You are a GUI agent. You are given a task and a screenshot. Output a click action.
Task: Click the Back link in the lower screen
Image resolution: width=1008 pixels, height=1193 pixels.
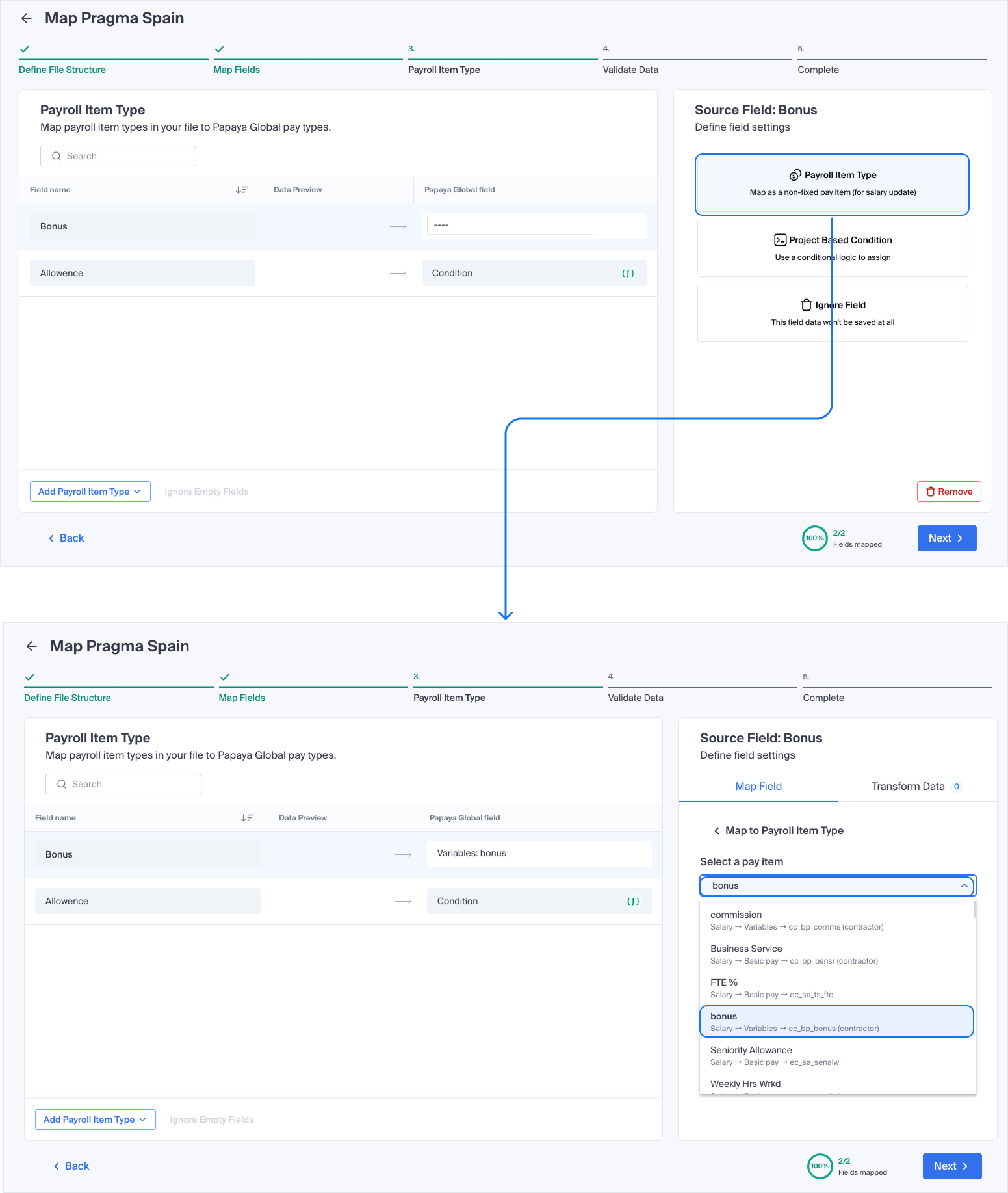tap(71, 1166)
